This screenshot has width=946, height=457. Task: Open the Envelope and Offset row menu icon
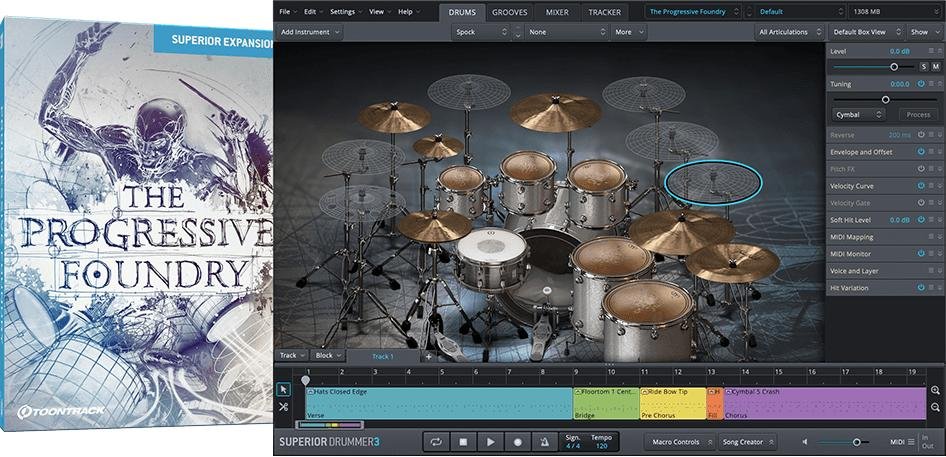point(931,152)
